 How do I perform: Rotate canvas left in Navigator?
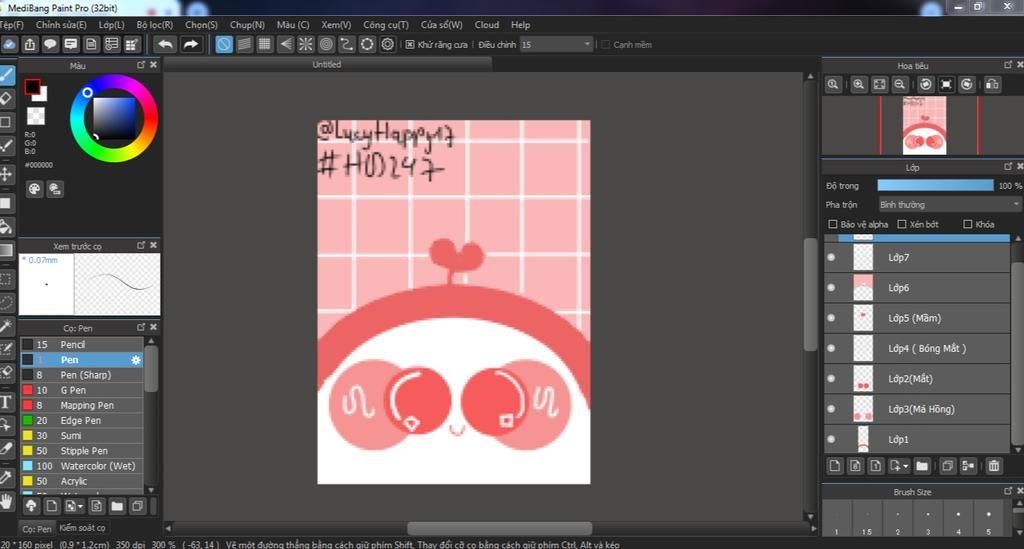pyautogui.click(x=925, y=84)
